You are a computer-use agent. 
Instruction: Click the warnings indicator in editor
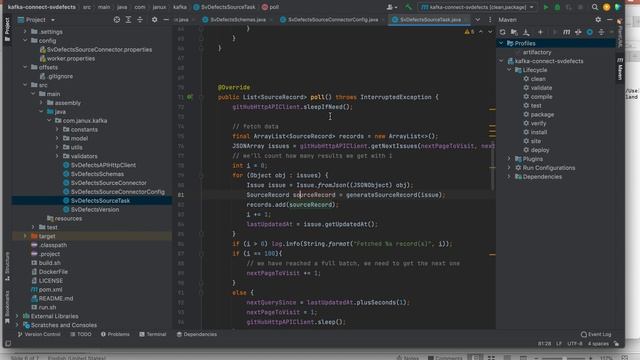[469, 31]
